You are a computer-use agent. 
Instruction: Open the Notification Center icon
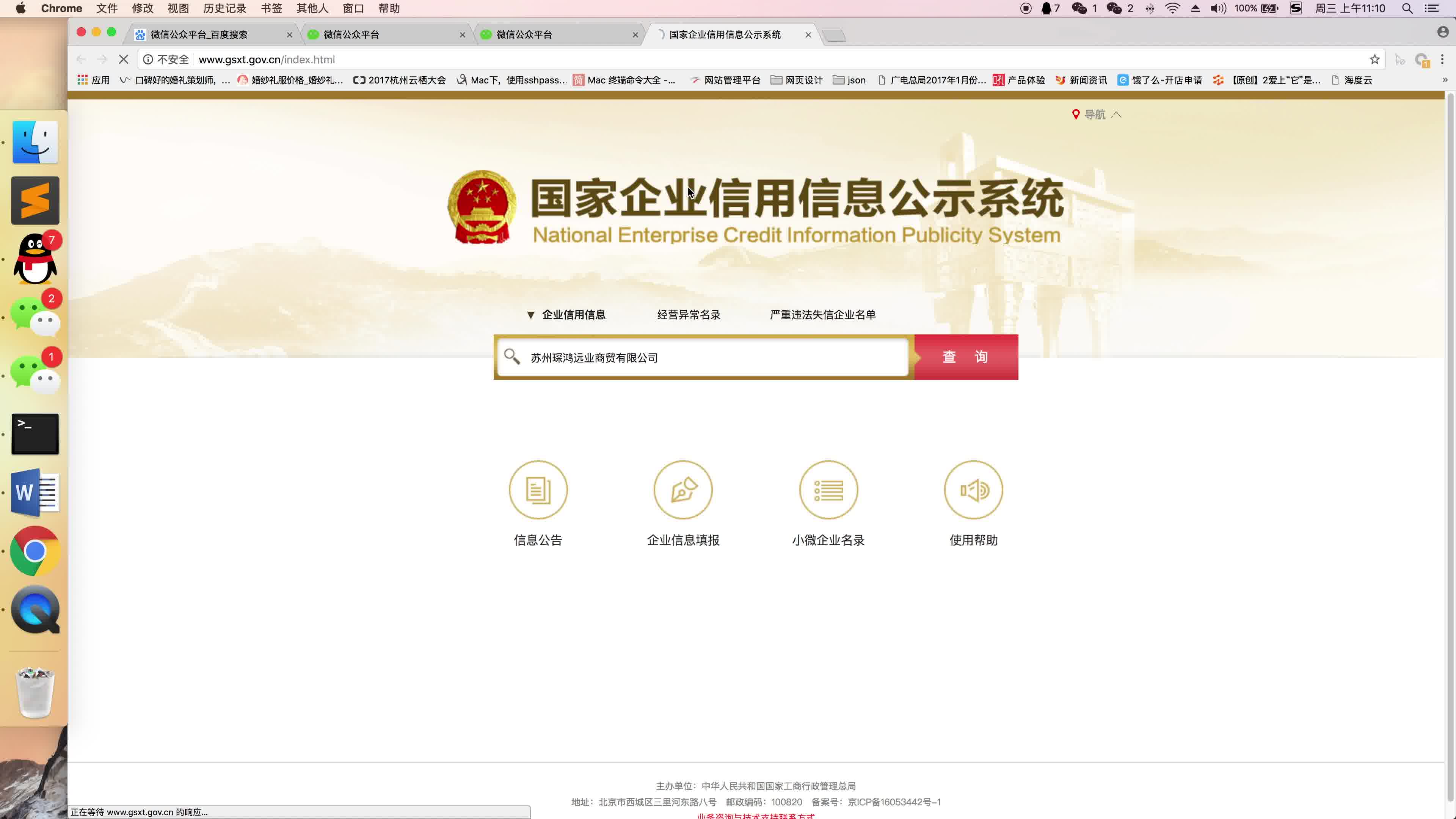click(x=1431, y=8)
